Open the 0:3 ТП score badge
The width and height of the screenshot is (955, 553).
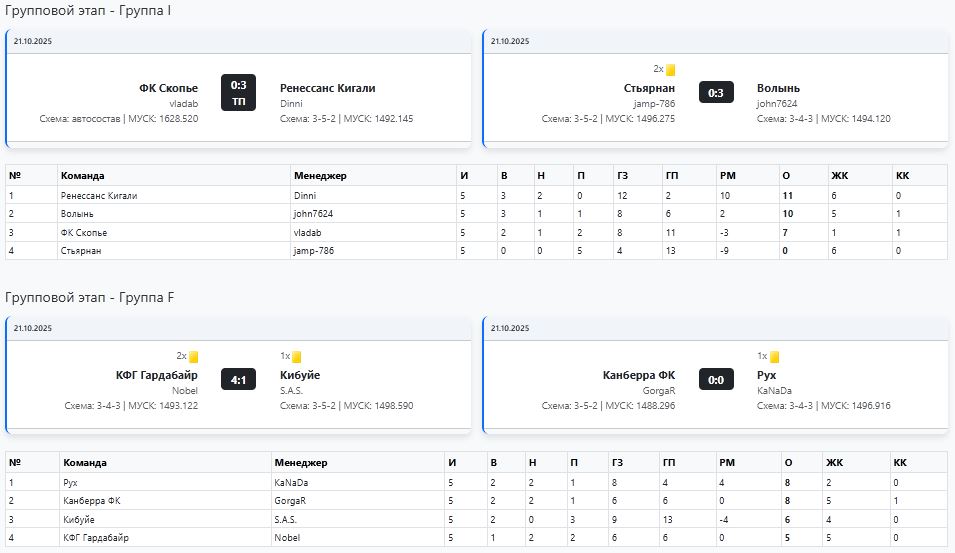[x=239, y=93]
